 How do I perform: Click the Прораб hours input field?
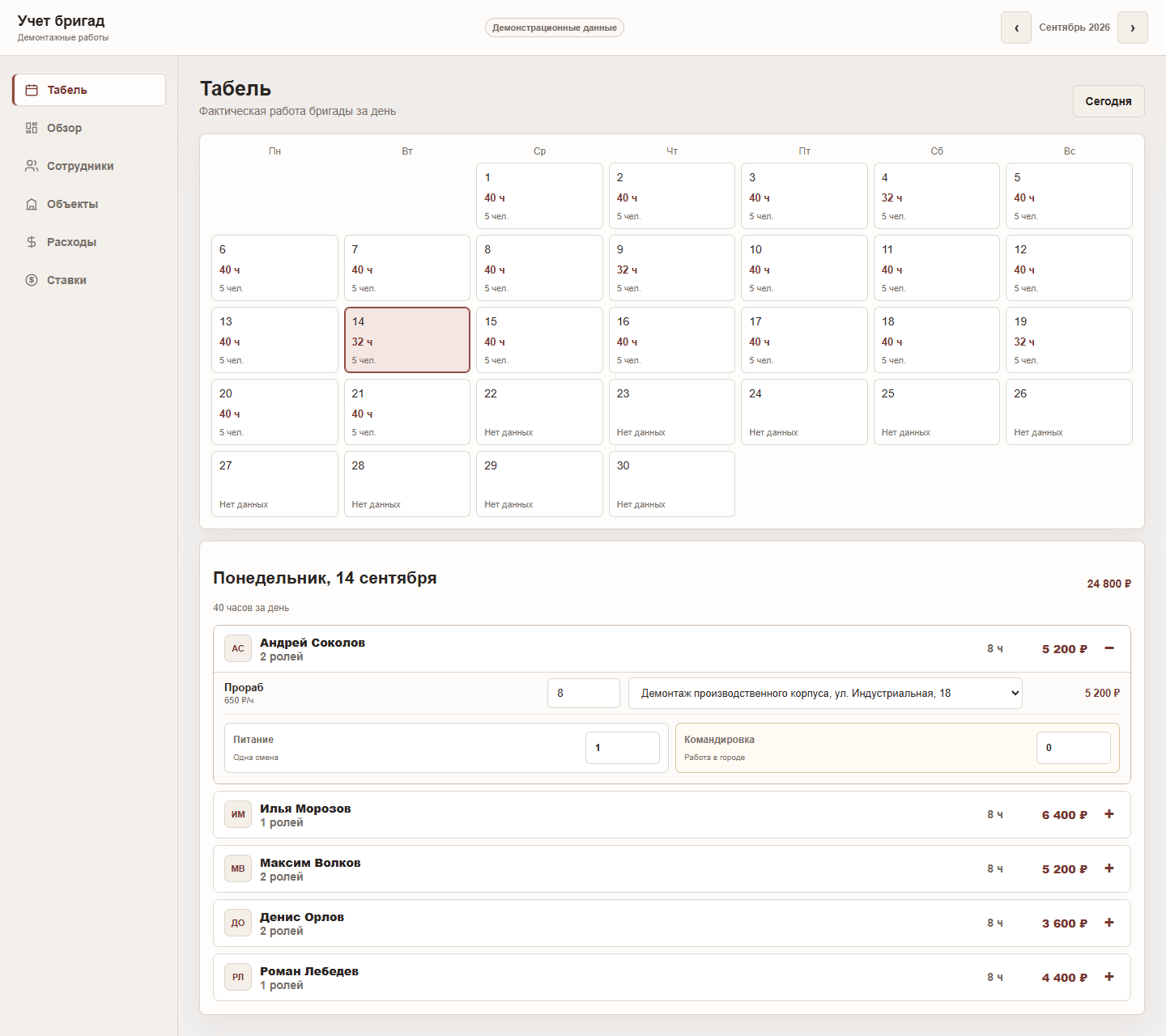click(x=584, y=693)
